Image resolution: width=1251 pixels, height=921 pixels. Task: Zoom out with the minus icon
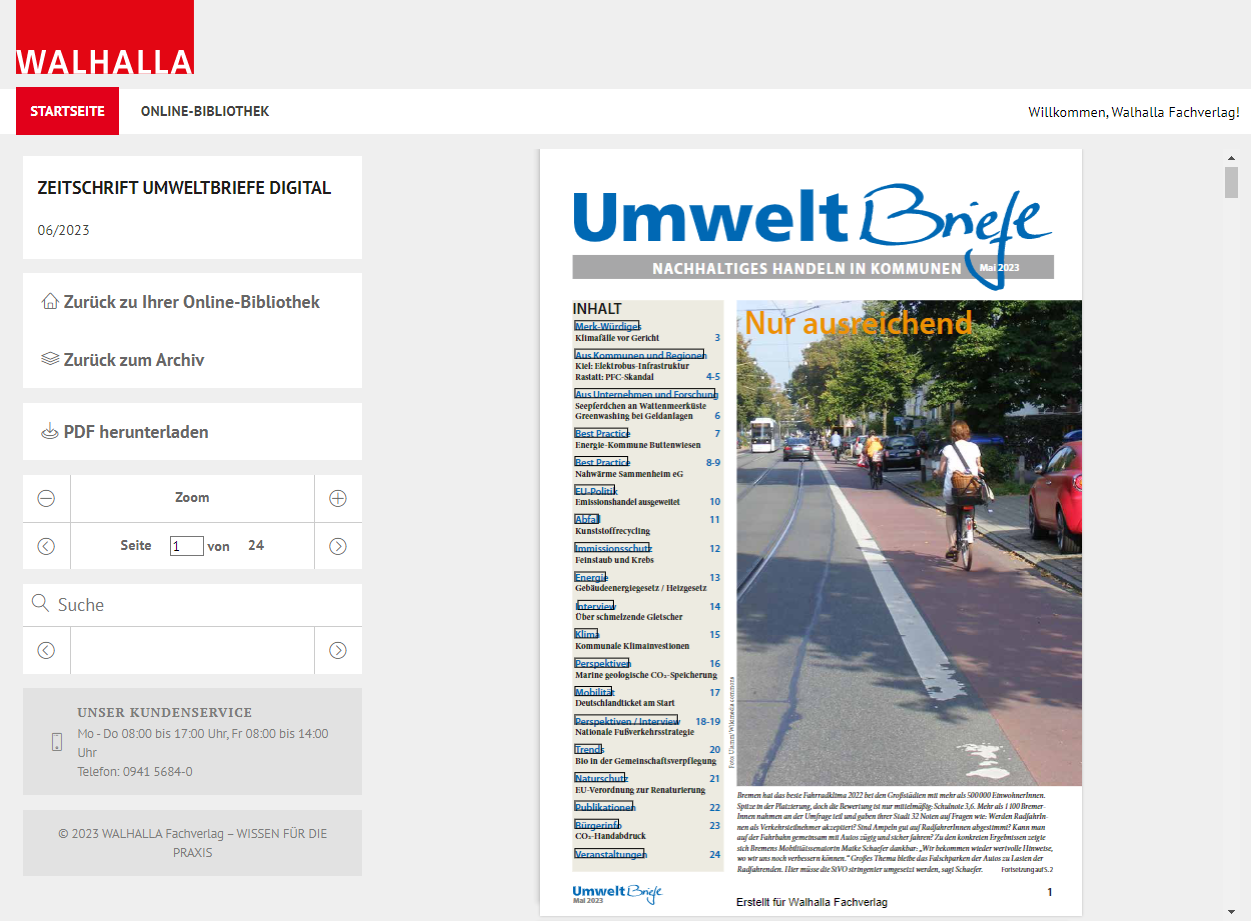pyautogui.click(x=46, y=498)
